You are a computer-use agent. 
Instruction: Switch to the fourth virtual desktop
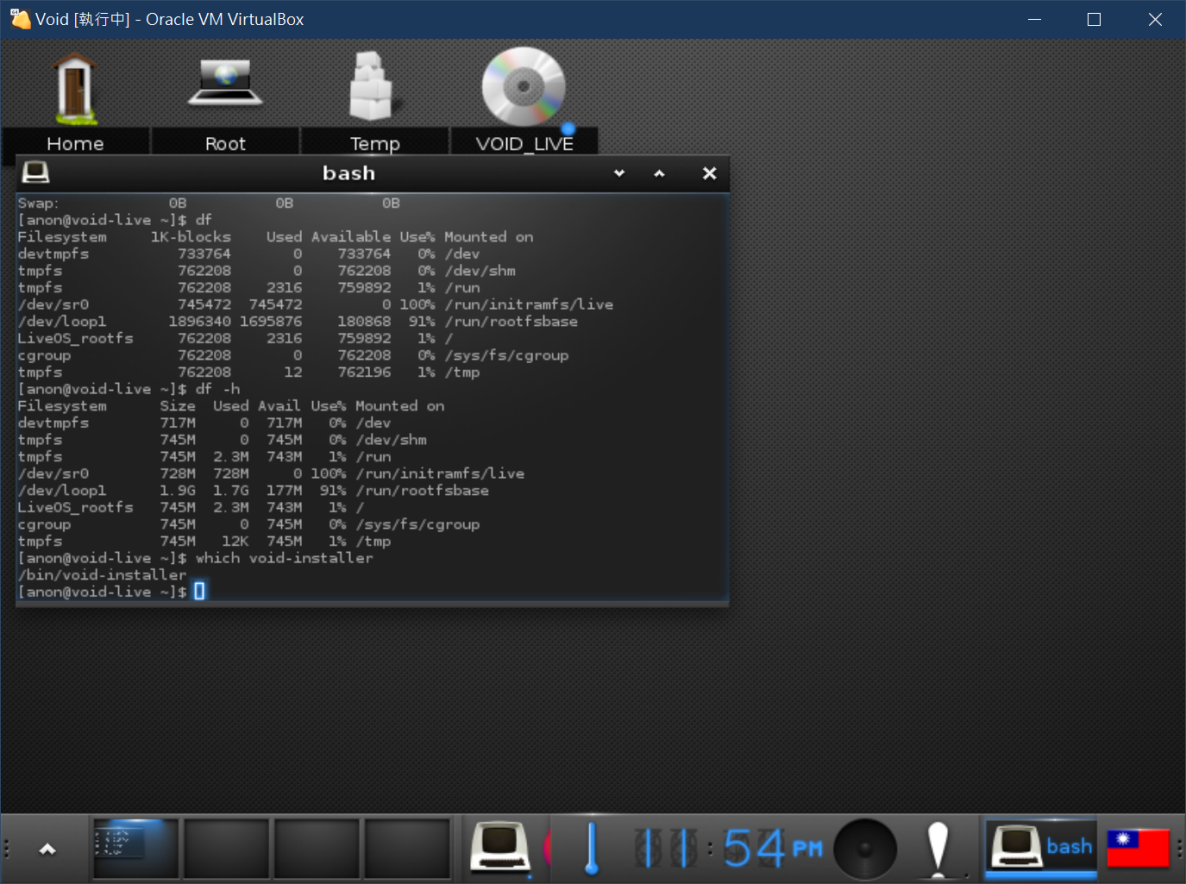406,848
